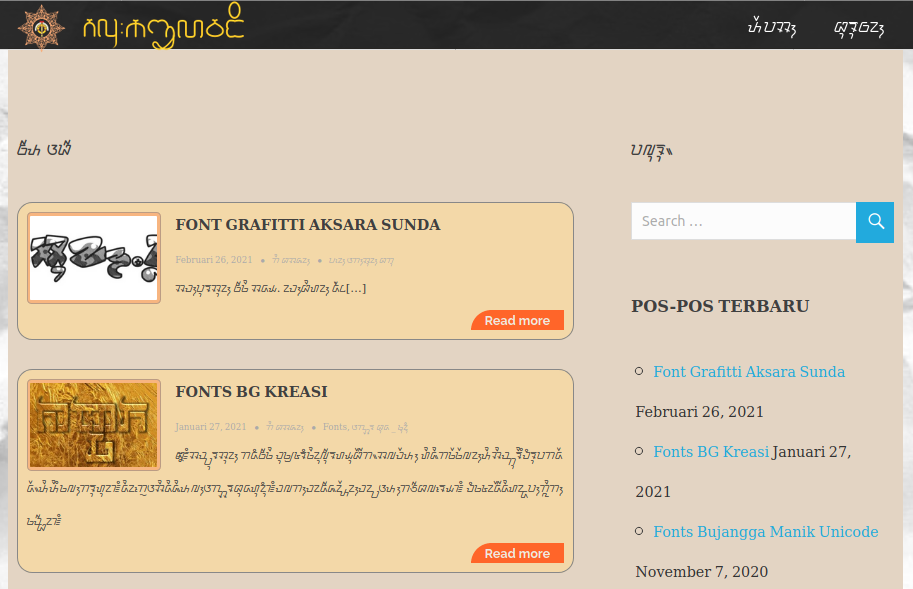The height and width of the screenshot is (589, 913).
Task: Focus the Search input field
Action: (x=743, y=221)
